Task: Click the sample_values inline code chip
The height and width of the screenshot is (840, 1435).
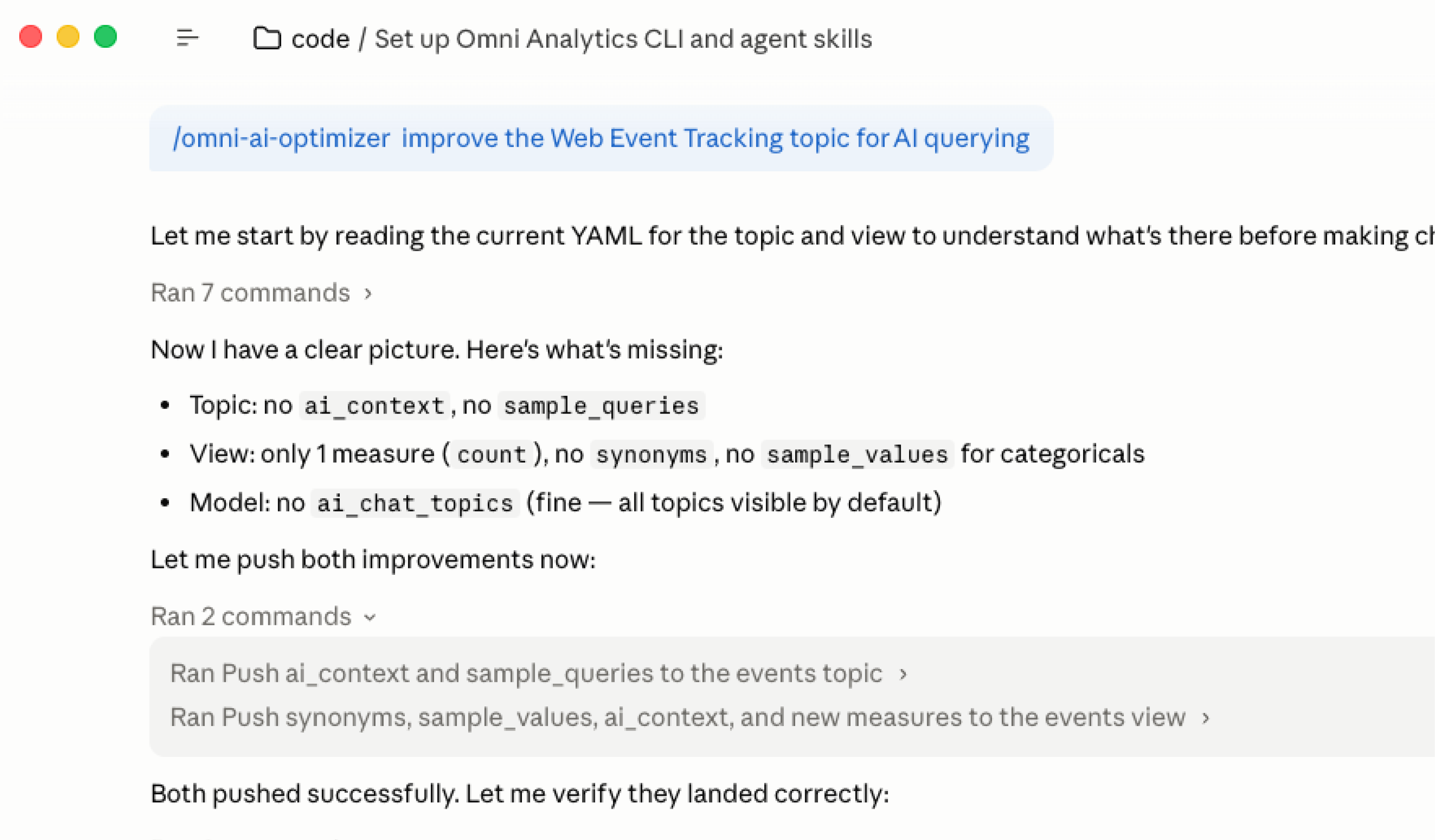Action: [857, 454]
